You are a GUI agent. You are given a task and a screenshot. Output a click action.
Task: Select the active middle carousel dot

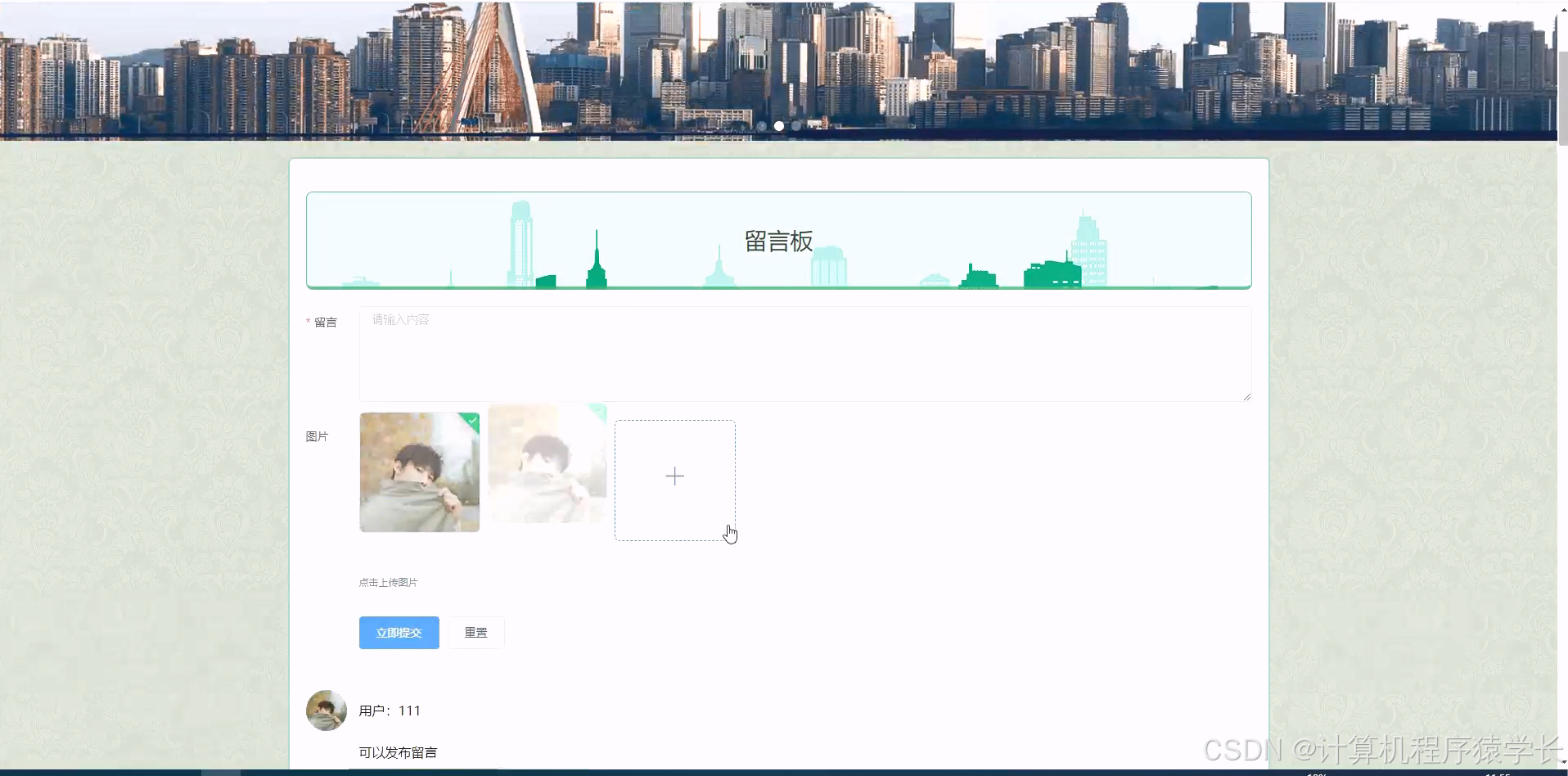point(779,125)
